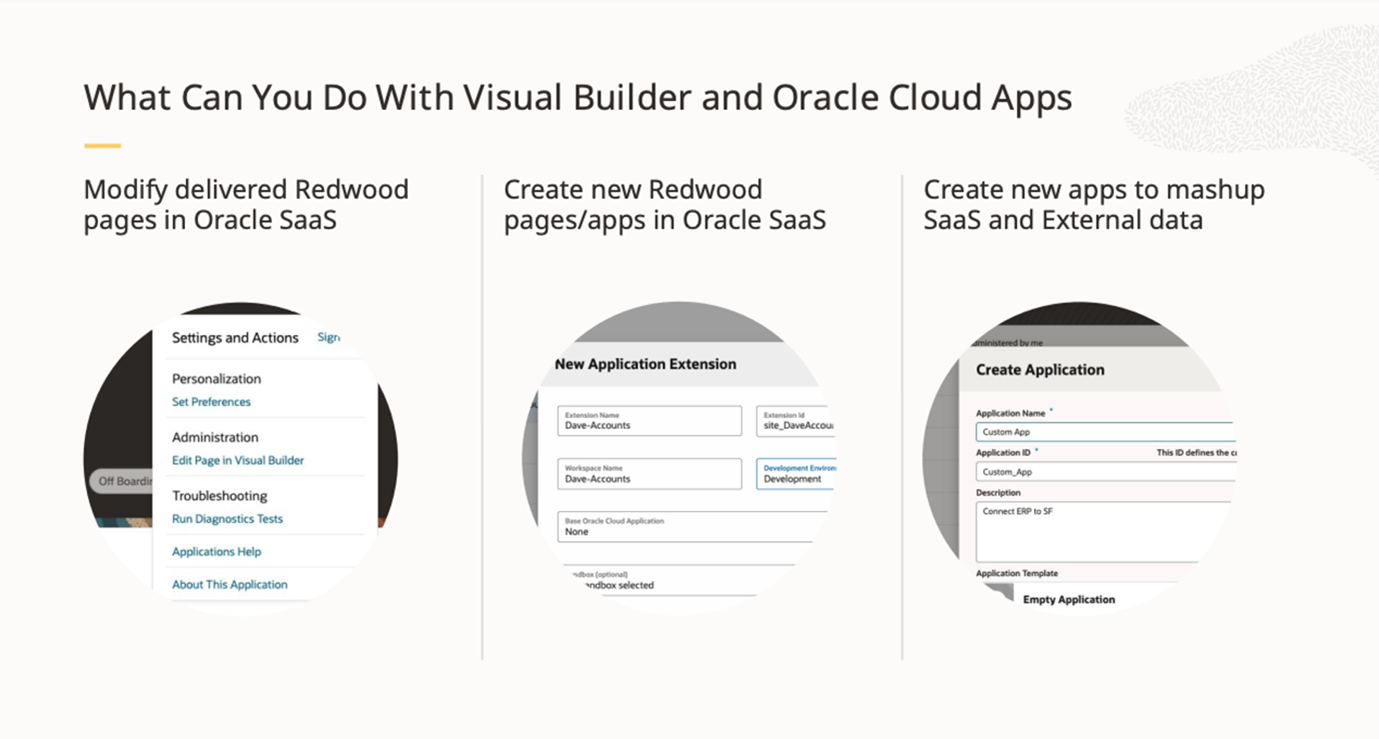
Task: Click the Sandbox optional field
Action: pyautogui.click(x=675, y=580)
